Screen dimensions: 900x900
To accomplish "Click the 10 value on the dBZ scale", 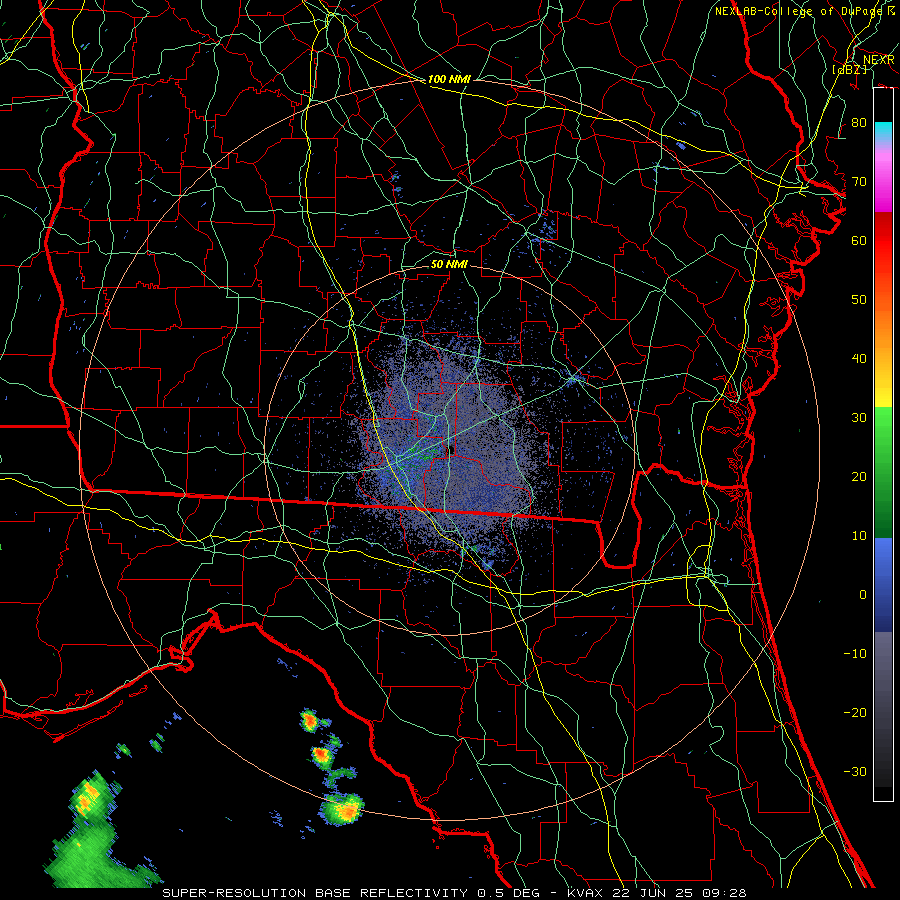I will (x=859, y=536).
